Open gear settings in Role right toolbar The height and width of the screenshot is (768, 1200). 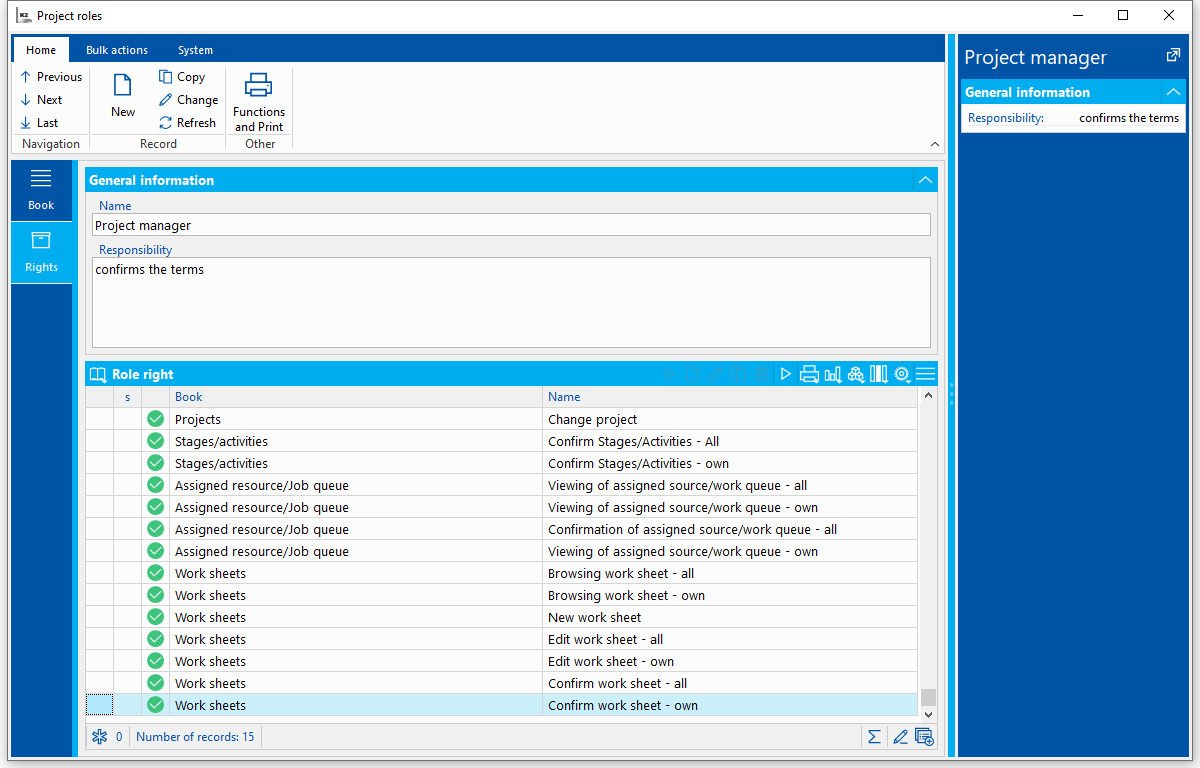(902, 374)
